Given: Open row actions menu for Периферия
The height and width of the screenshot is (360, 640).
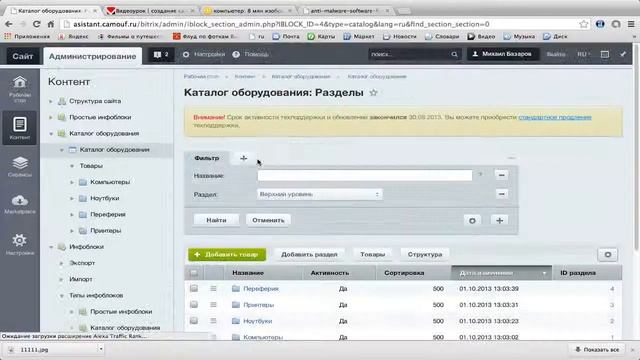Looking at the screenshot, I should (x=213, y=289).
